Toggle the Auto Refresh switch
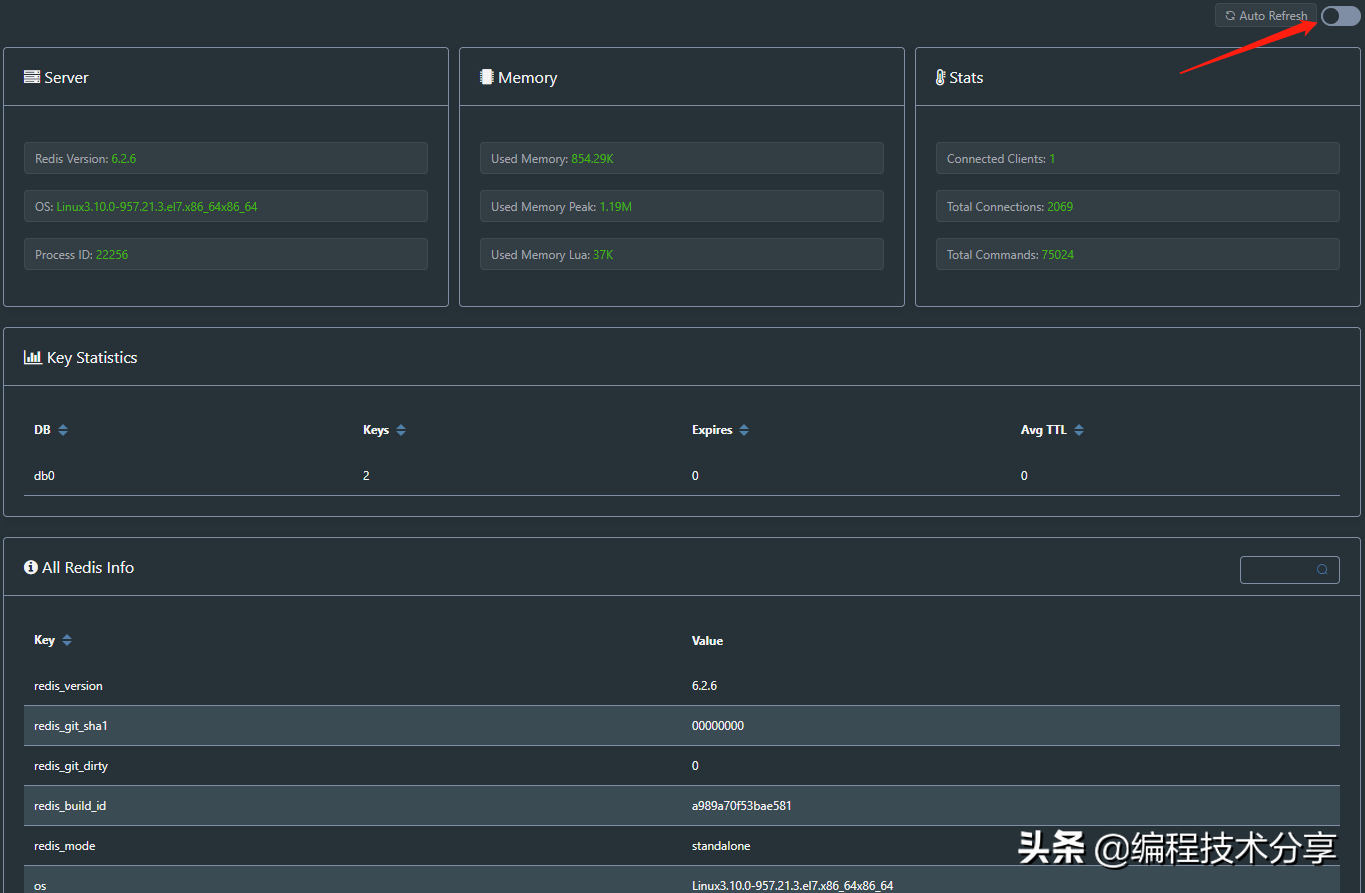Image resolution: width=1365 pixels, height=893 pixels. pyautogui.click(x=1340, y=16)
